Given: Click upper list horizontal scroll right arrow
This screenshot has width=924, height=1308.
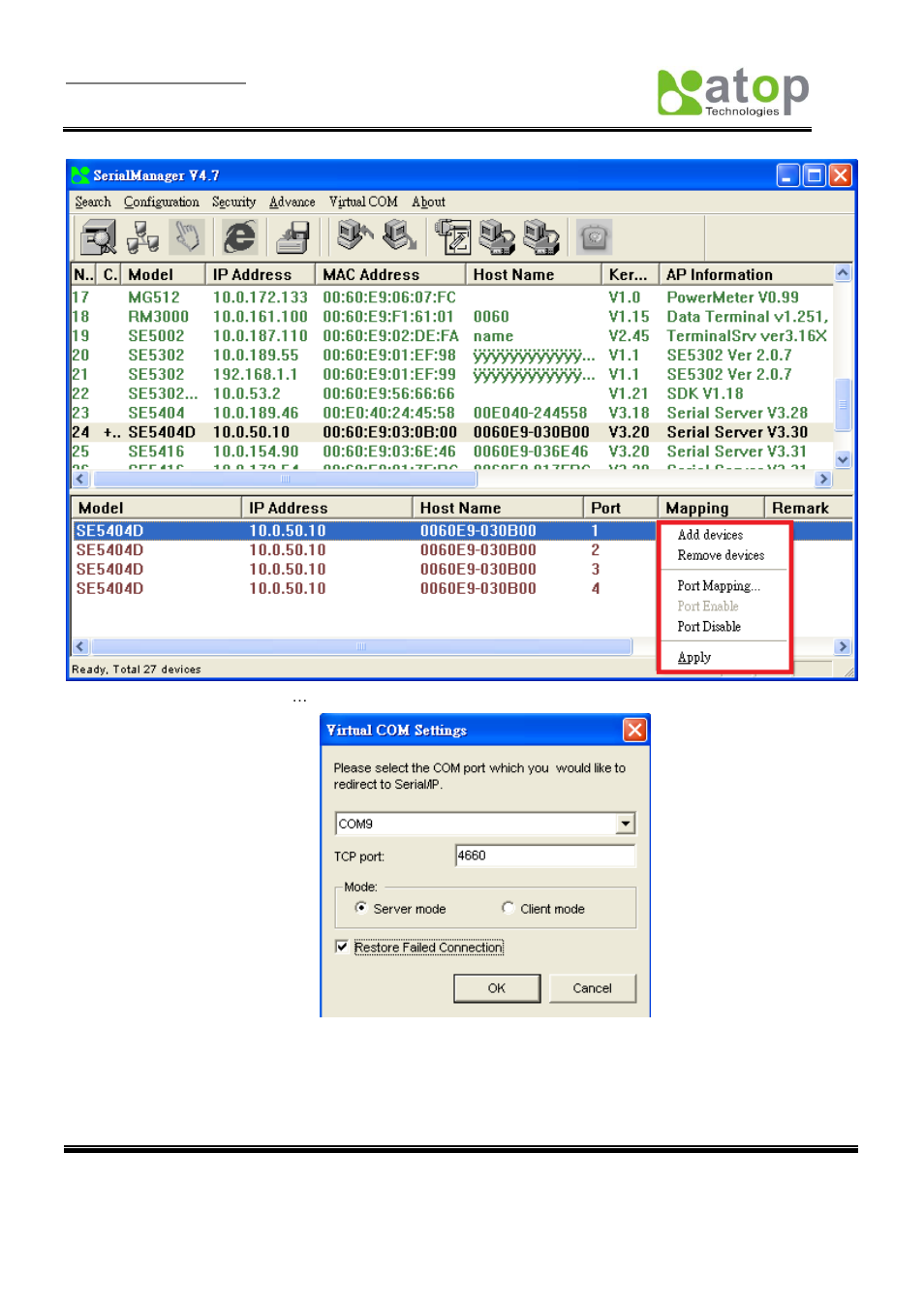Looking at the screenshot, I should (x=823, y=479).
